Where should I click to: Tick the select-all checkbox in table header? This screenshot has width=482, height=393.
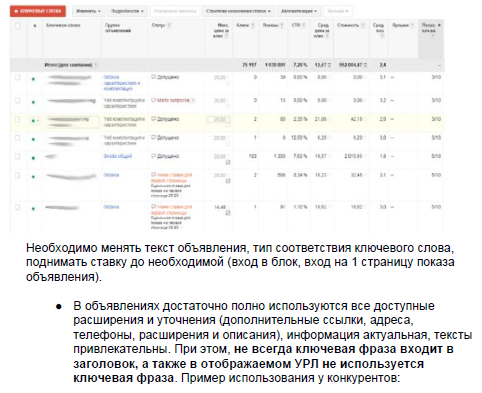coord(18,26)
